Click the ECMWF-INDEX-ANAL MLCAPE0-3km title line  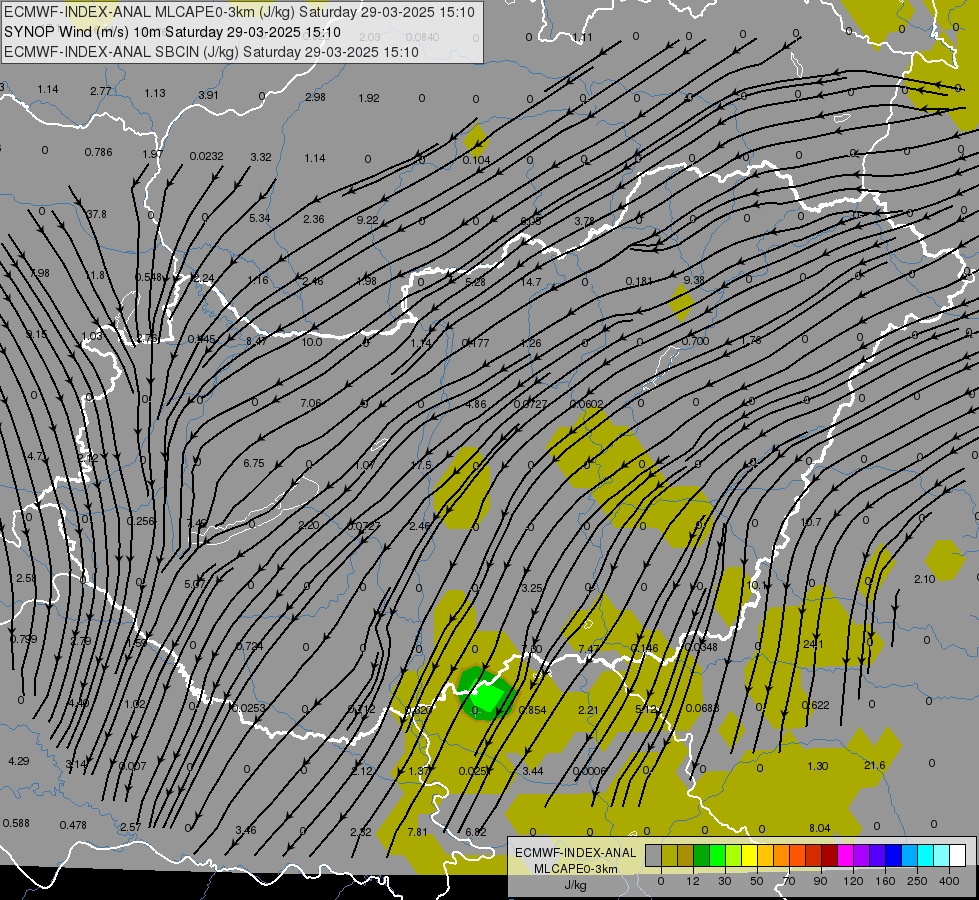click(x=239, y=12)
